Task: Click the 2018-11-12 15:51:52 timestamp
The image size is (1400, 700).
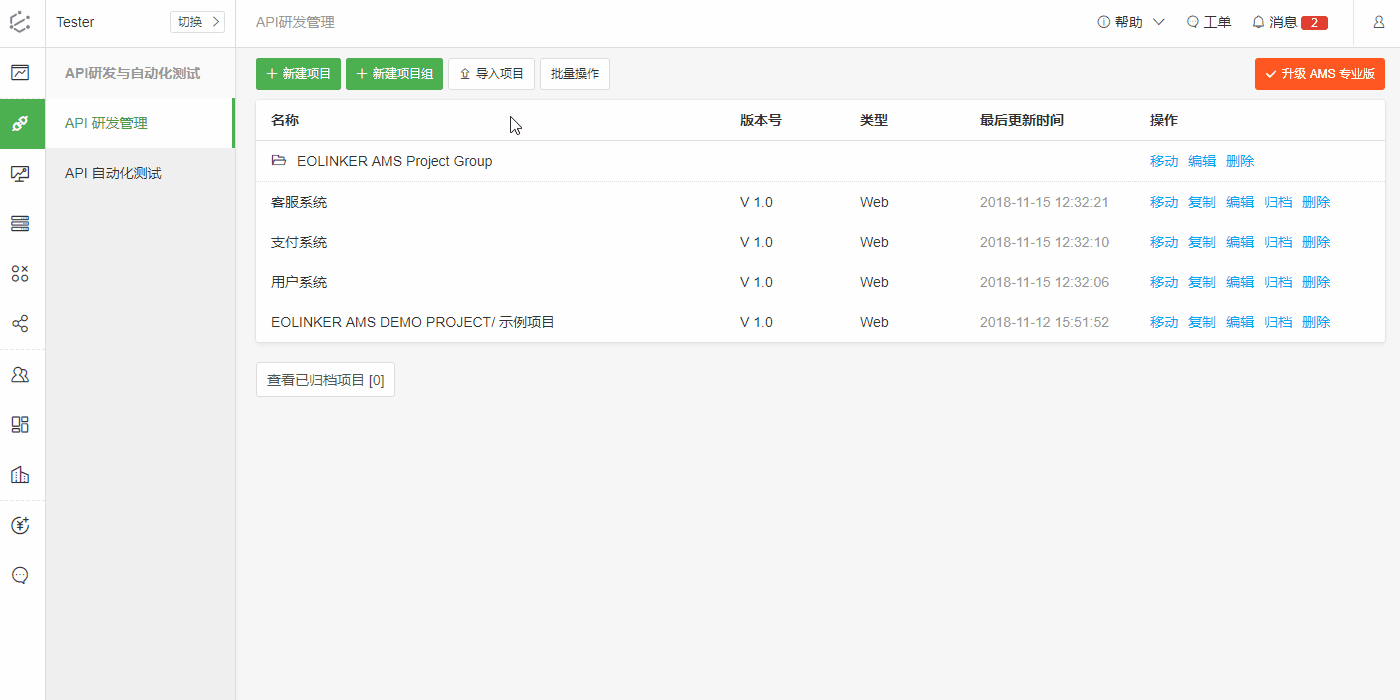Action: [1044, 322]
